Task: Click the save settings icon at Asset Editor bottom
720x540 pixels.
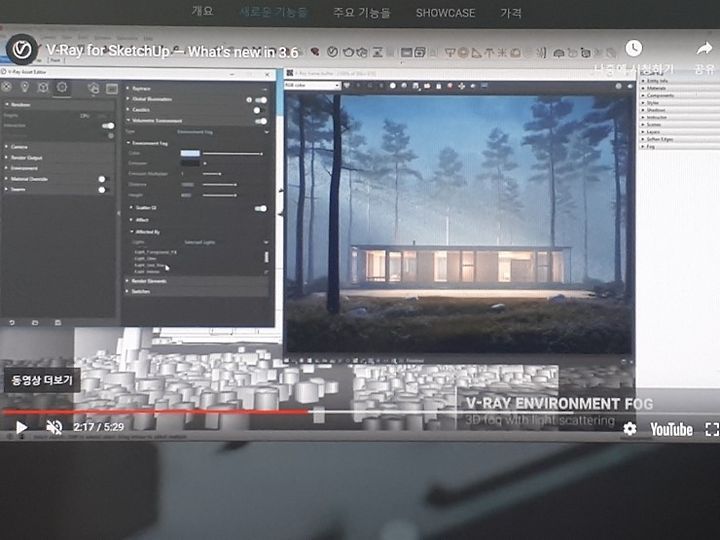Action: point(58,323)
